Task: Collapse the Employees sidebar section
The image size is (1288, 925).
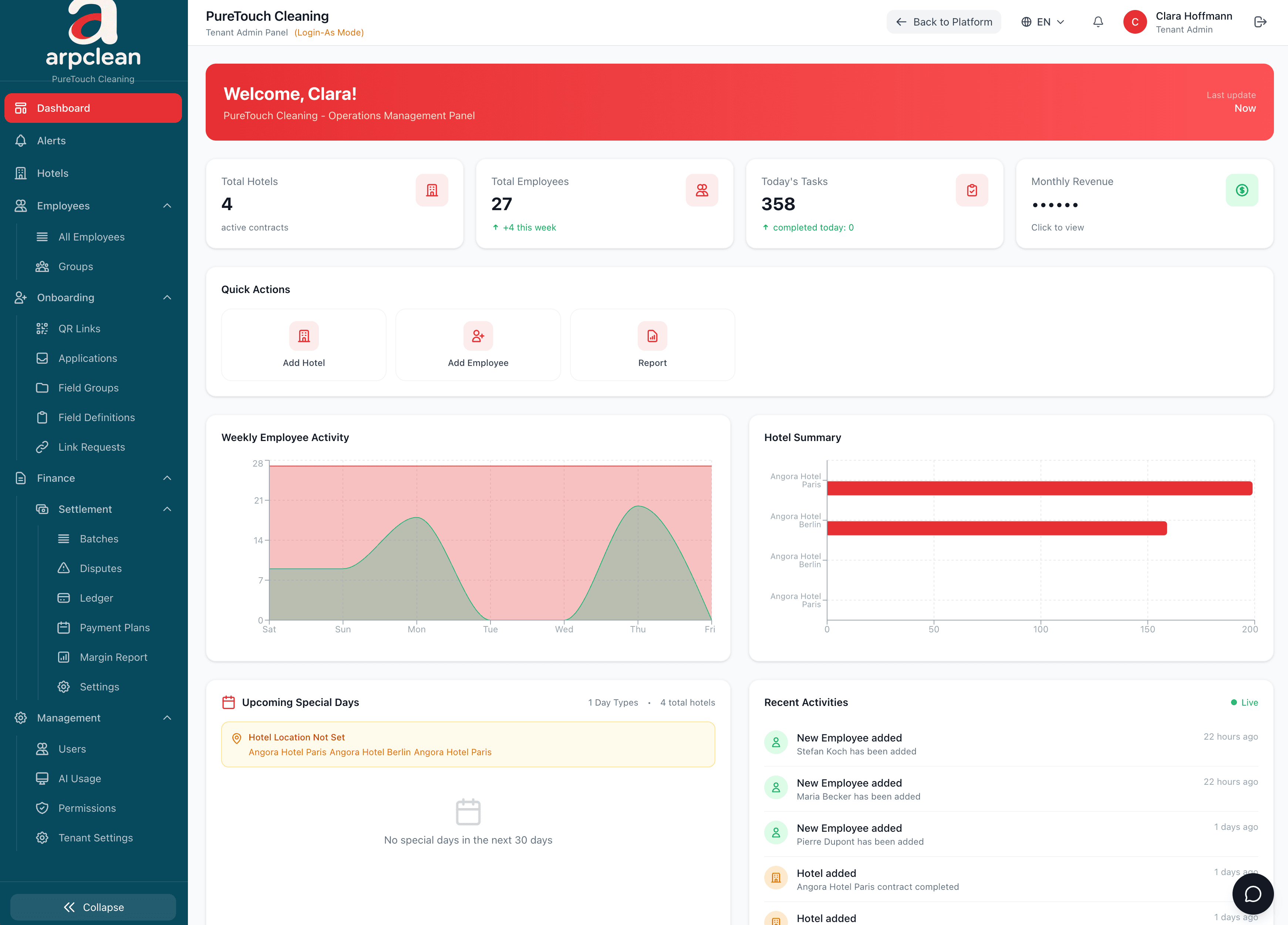Action: coord(166,206)
